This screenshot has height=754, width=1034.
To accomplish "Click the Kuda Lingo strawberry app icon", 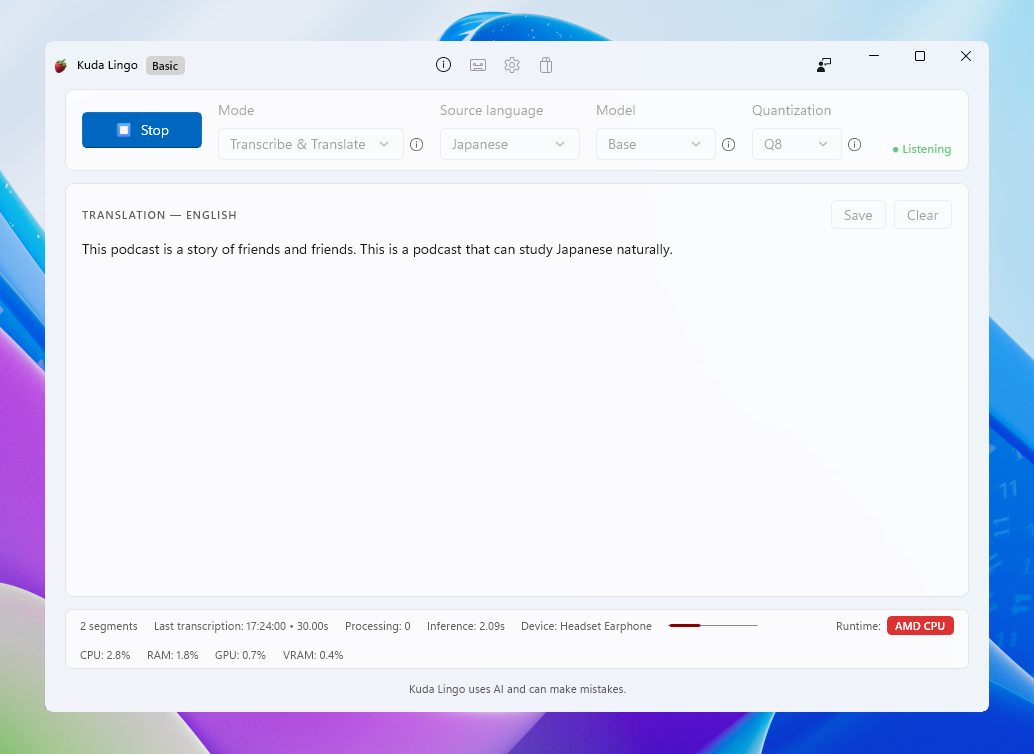I will click(61, 65).
